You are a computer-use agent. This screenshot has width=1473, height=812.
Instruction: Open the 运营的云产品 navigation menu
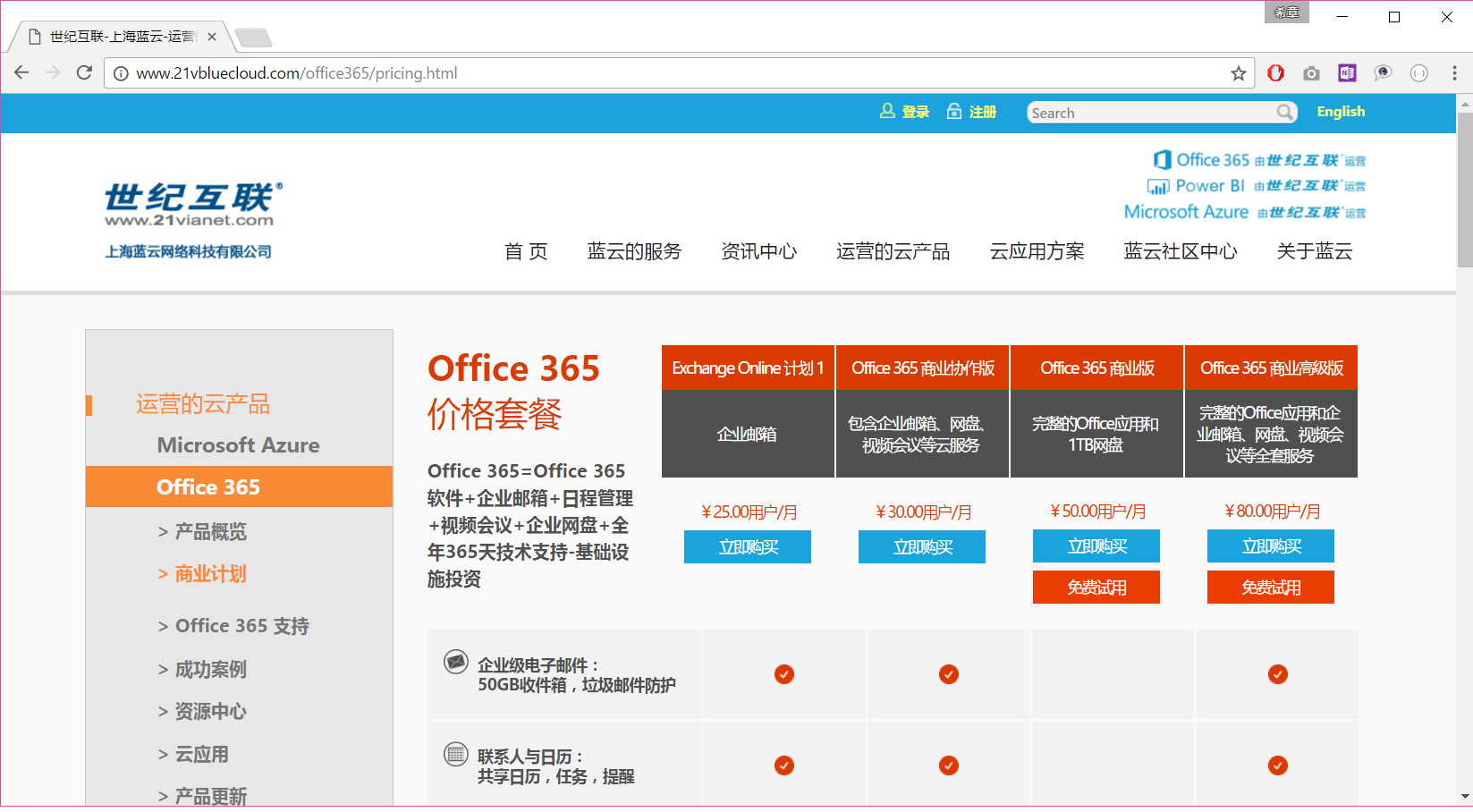pyautogui.click(x=893, y=251)
